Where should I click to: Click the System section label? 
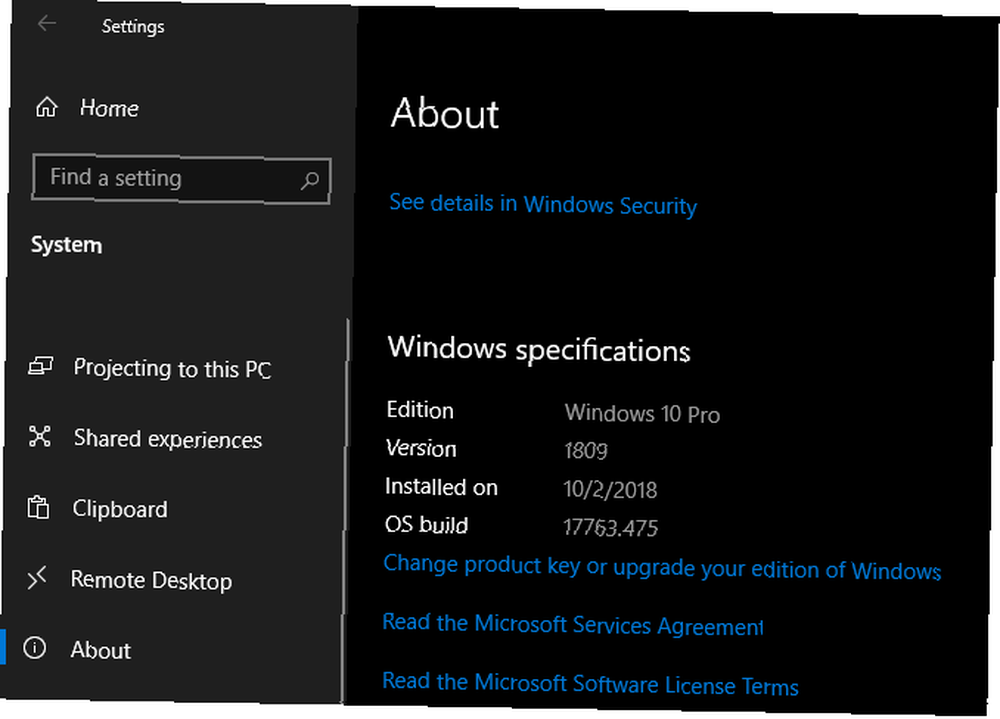[x=66, y=244]
